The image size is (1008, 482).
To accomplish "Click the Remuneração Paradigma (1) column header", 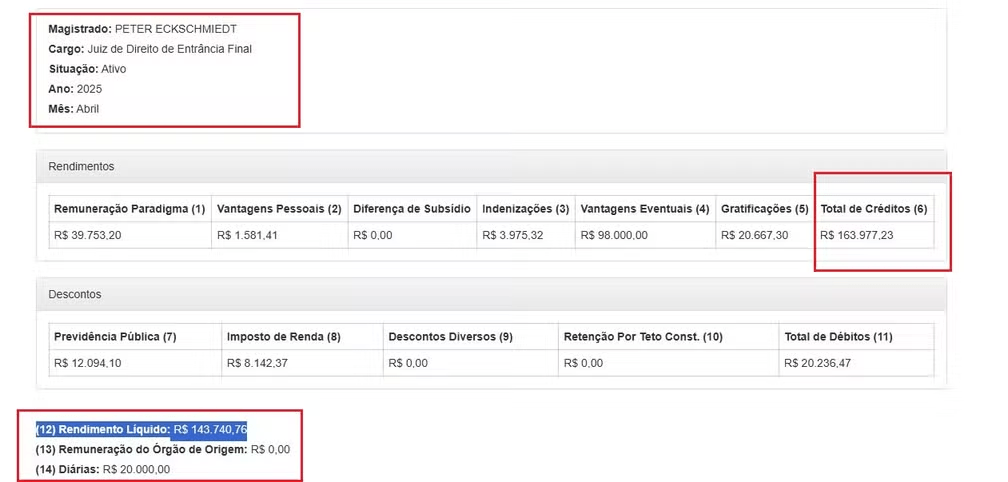I will [129, 209].
